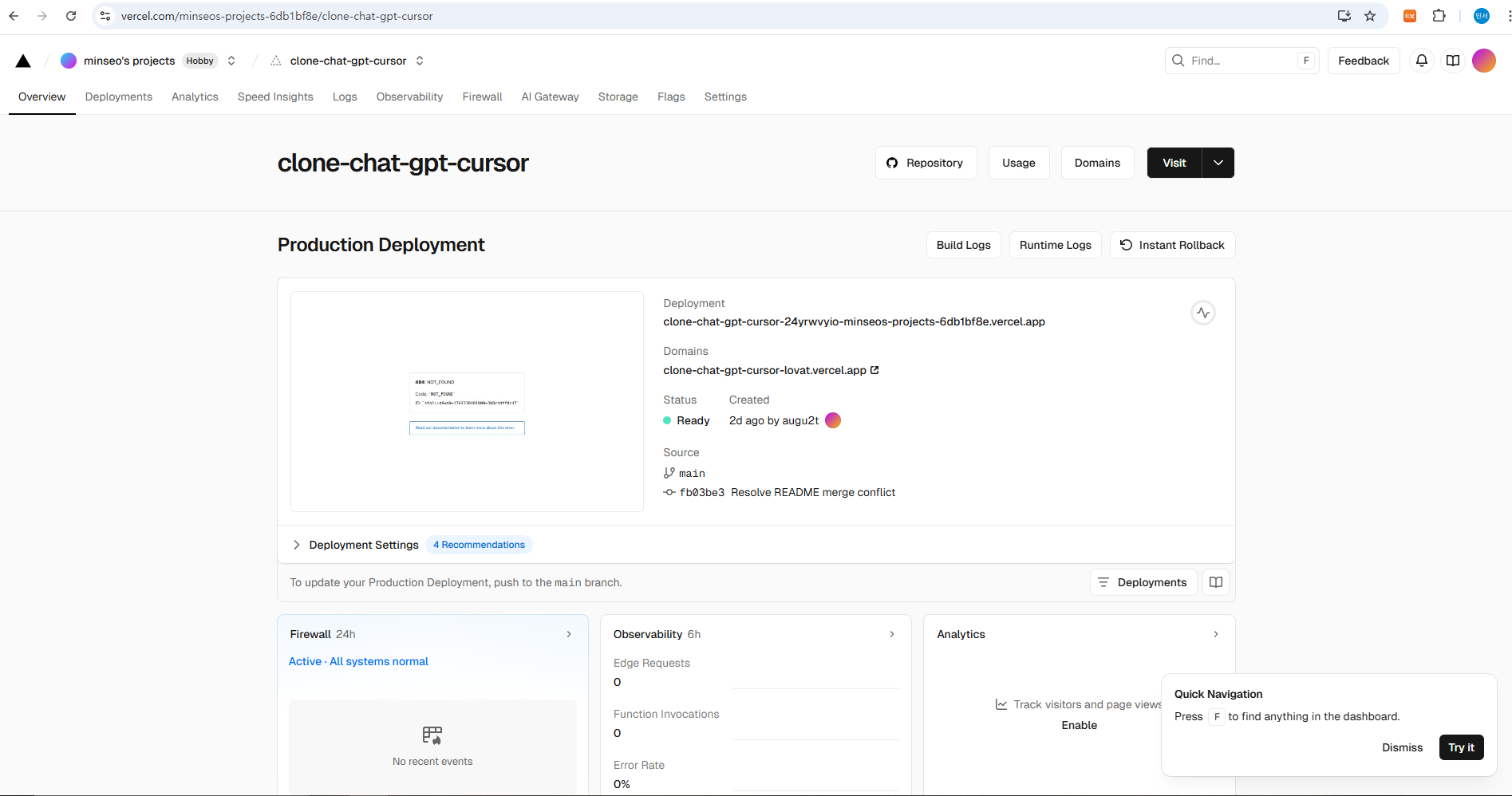Open the documentation book icon in header
The image size is (1512, 796).
click(1453, 61)
